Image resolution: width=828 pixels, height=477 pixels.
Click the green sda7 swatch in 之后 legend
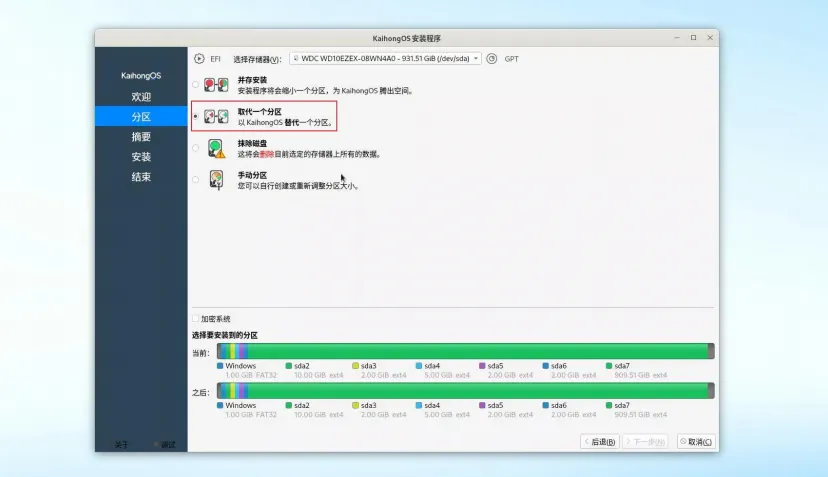609,405
